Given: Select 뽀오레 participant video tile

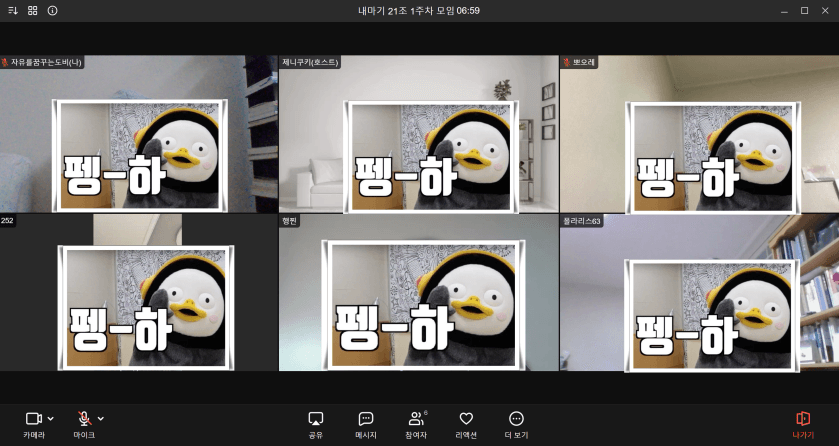Looking at the screenshot, I should click(699, 134).
